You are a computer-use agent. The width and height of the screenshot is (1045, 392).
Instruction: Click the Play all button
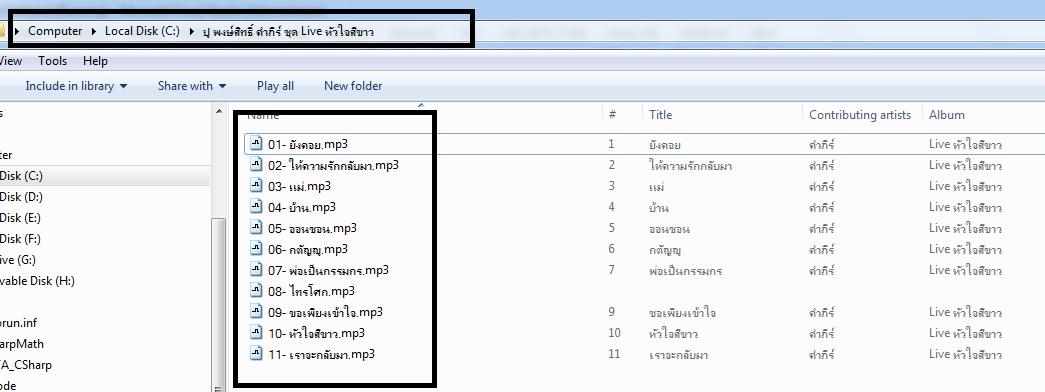275,86
